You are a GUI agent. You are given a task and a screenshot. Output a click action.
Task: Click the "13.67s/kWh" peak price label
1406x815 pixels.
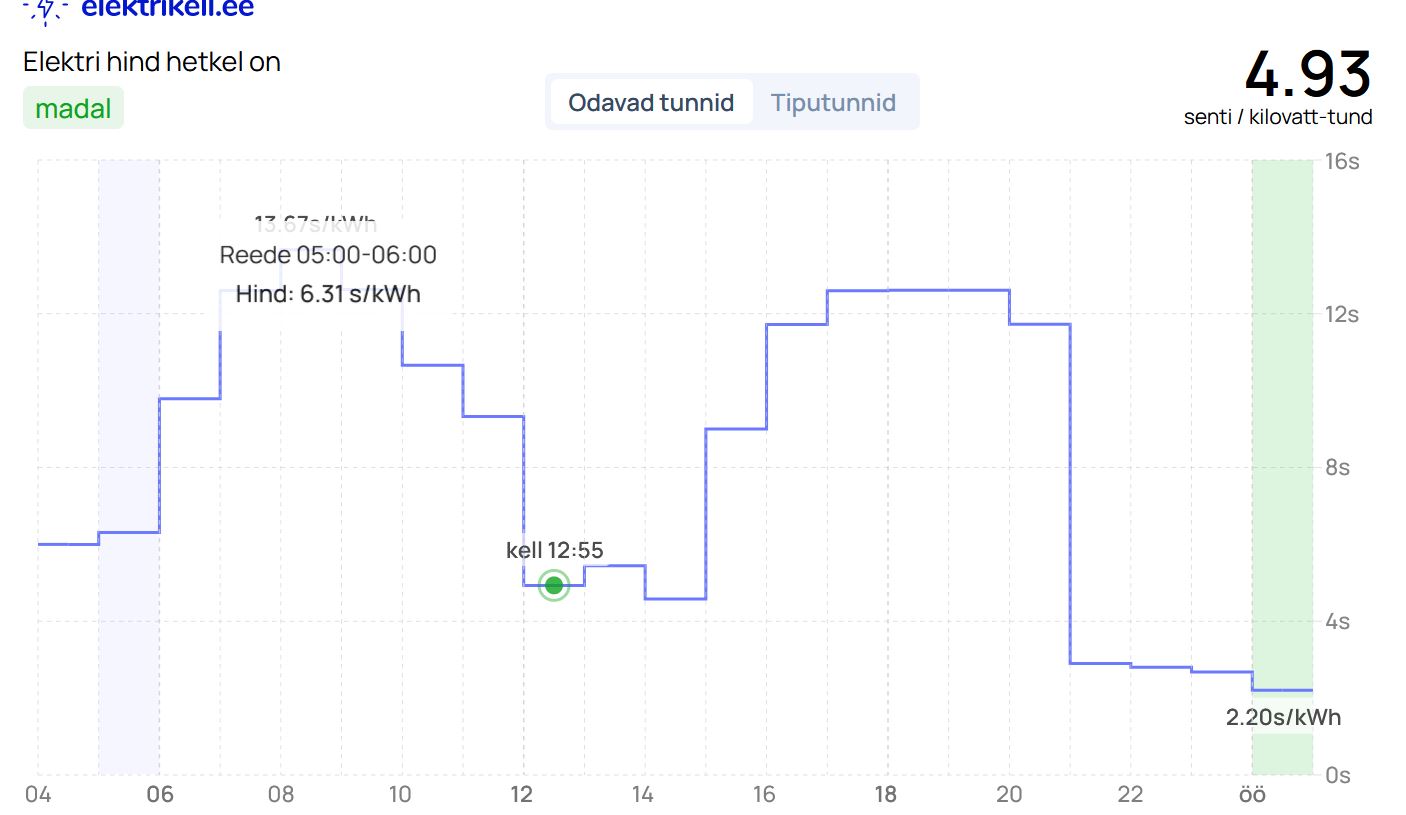[316, 224]
